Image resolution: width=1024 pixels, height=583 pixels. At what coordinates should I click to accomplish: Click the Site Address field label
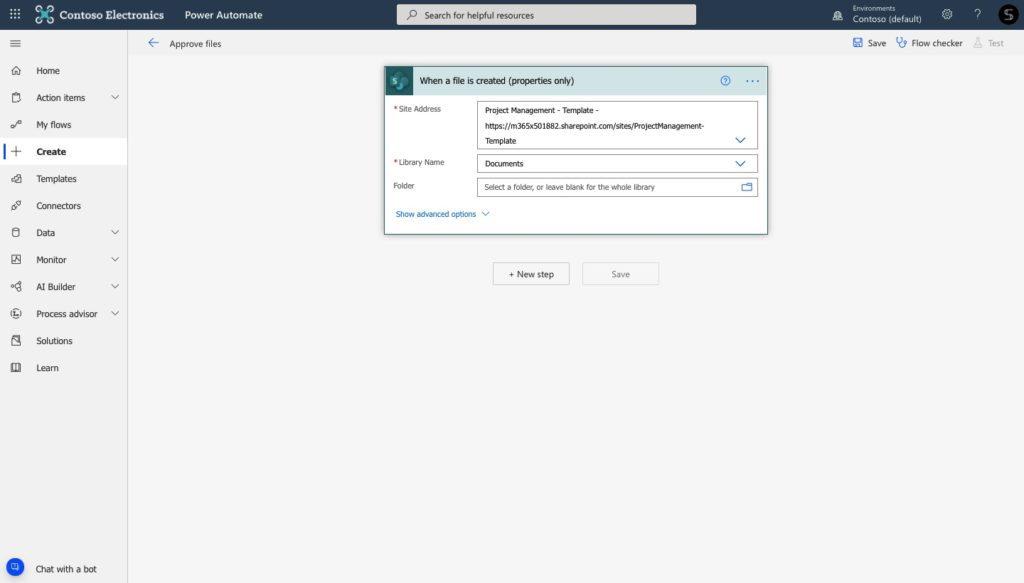(419, 109)
